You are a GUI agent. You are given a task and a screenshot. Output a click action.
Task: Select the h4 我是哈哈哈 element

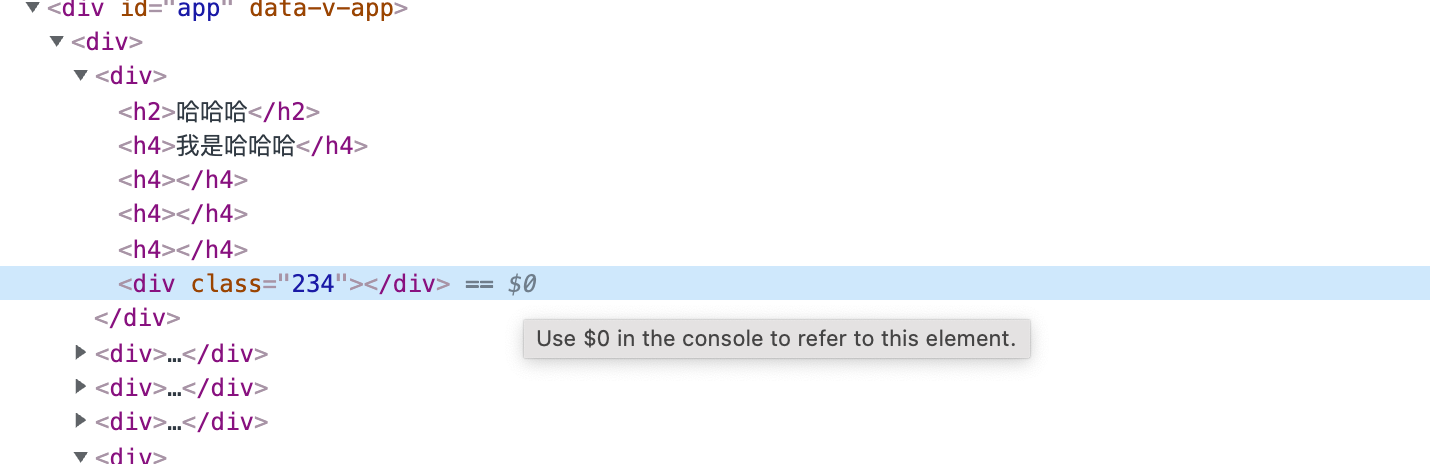point(243,146)
